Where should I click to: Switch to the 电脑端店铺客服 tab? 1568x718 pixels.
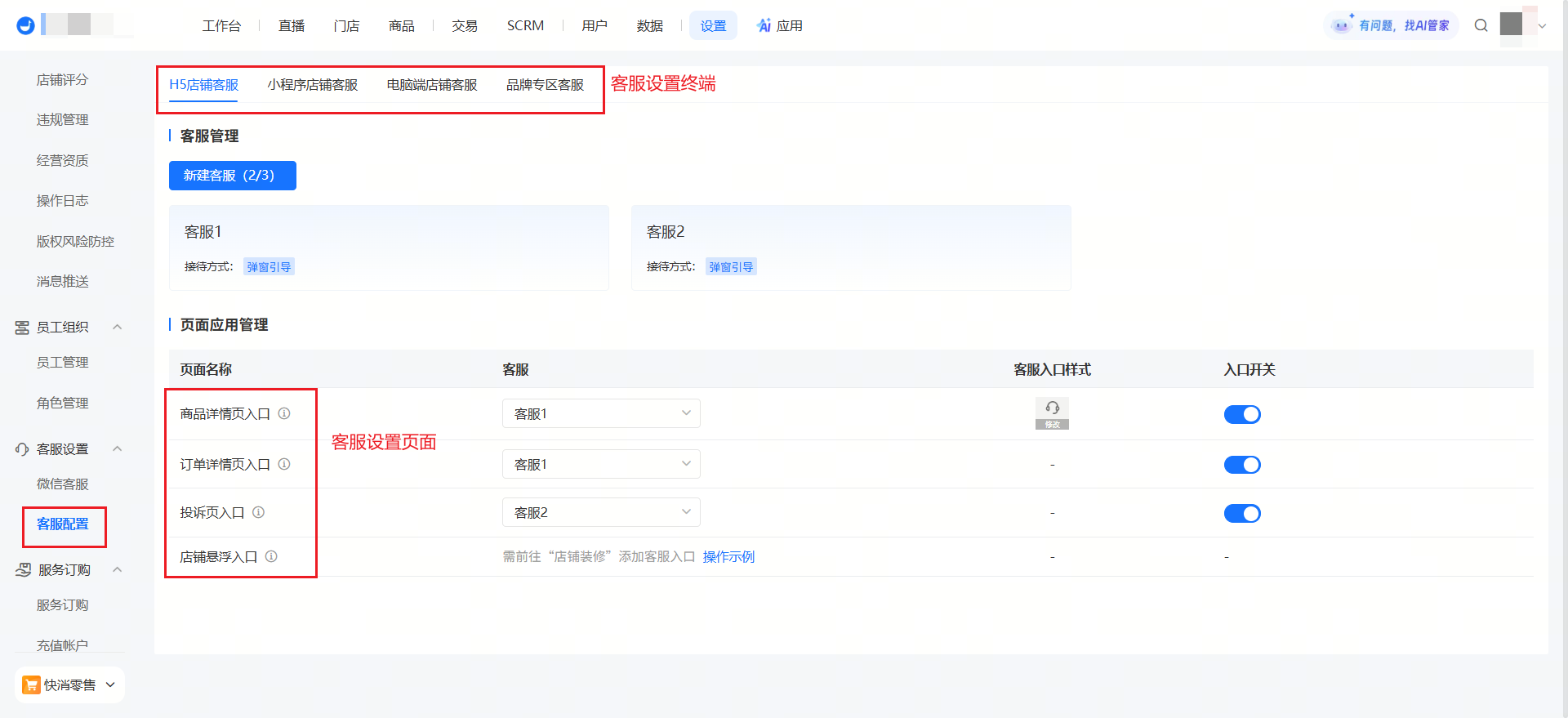[432, 85]
